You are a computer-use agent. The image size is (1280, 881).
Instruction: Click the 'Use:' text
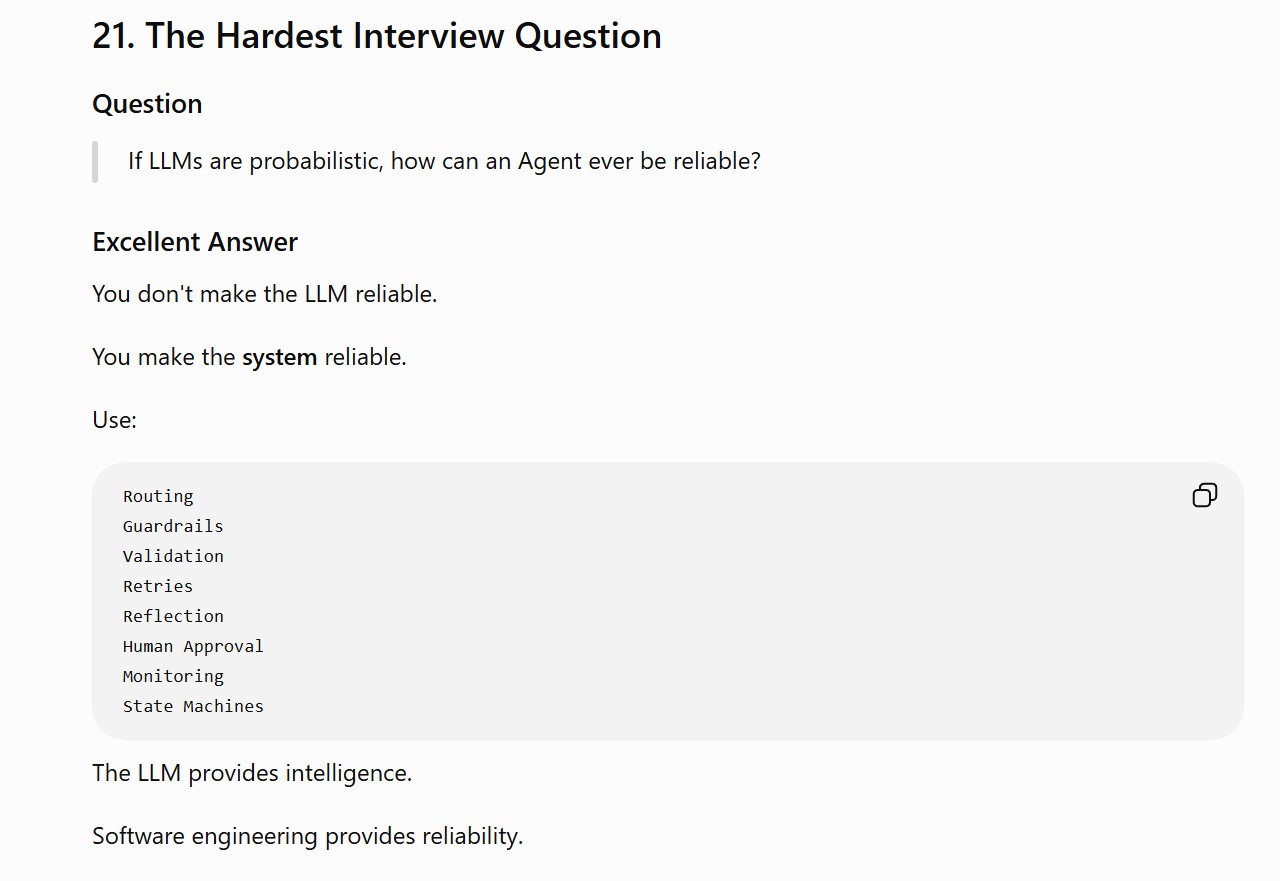point(114,420)
